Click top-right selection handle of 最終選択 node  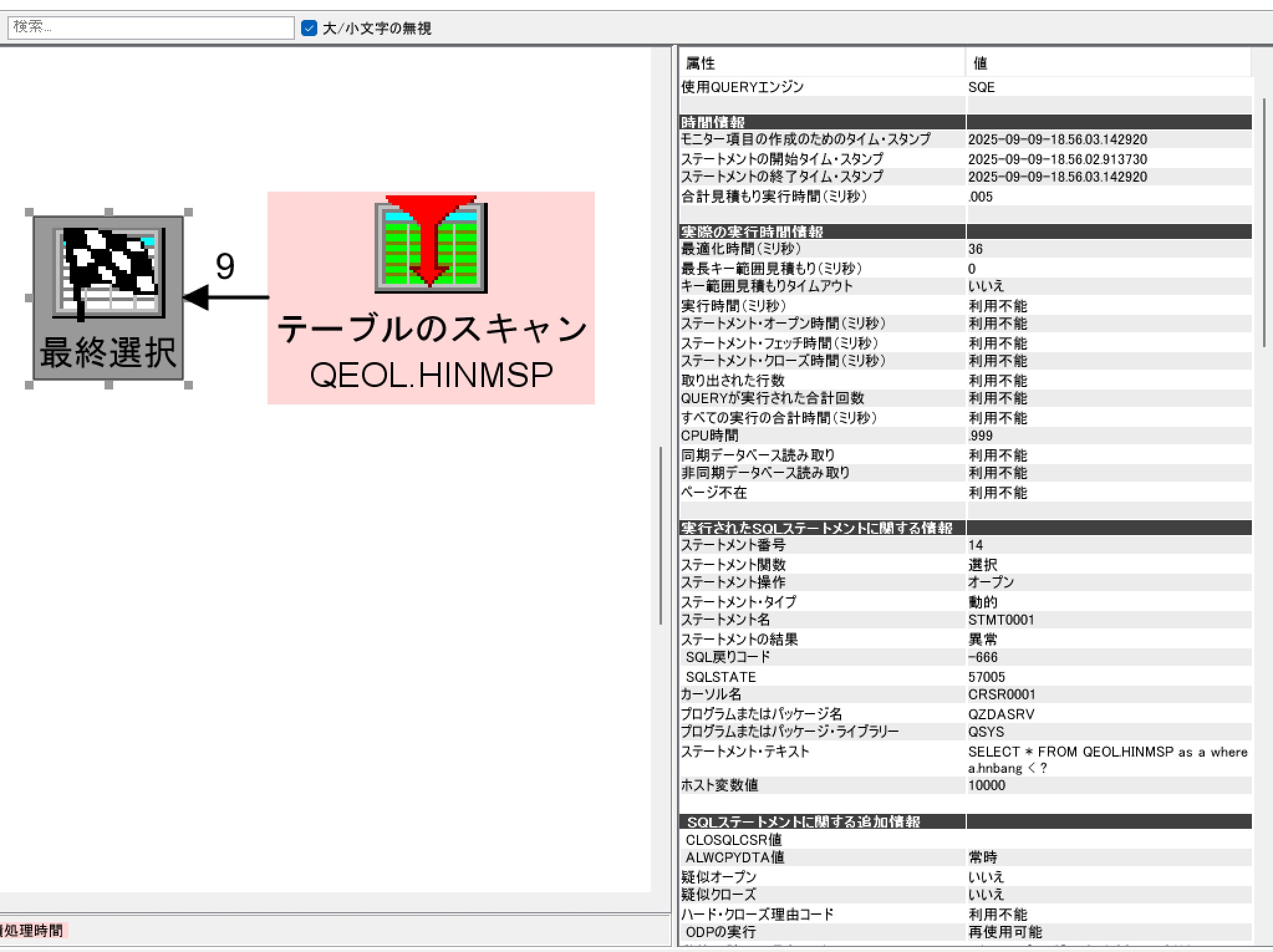(x=189, y=212)
